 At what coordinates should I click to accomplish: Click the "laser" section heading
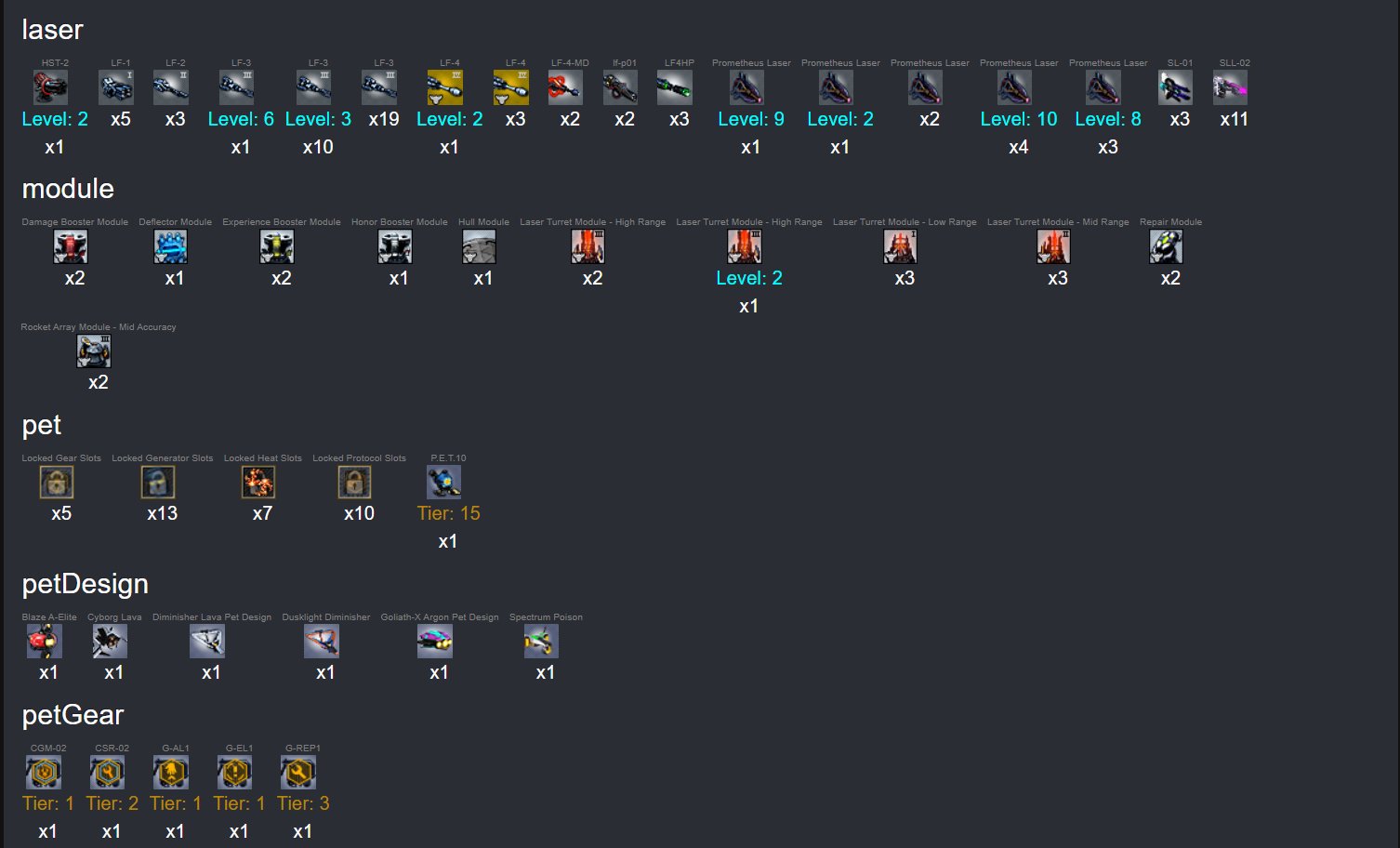52,30
